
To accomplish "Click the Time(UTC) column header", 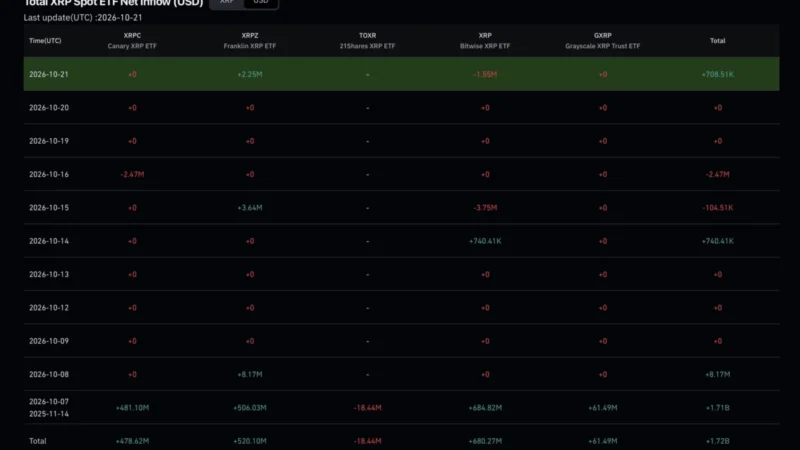I will (x=45, y=41).
